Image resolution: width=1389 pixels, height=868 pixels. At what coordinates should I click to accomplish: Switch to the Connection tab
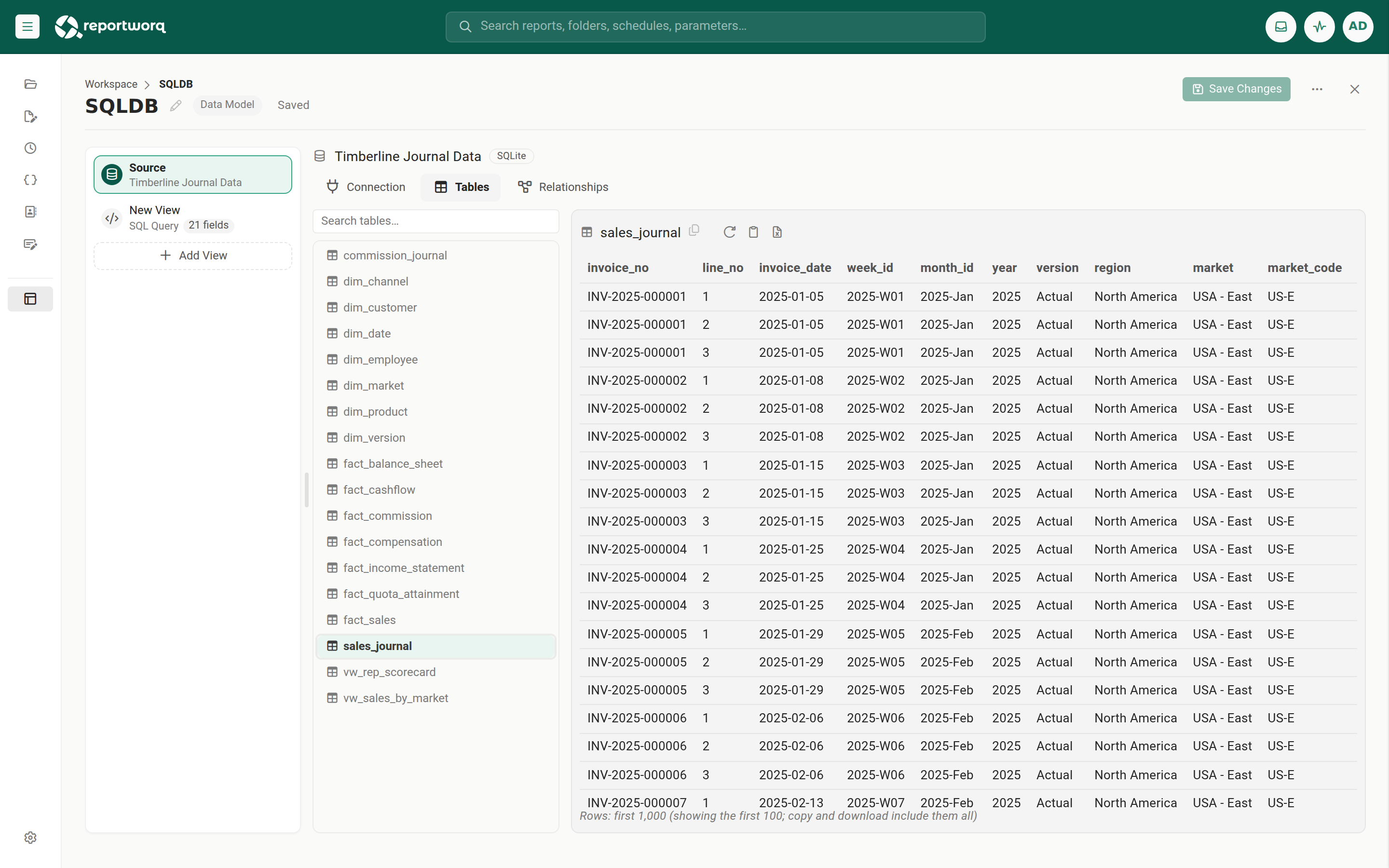[366, 187]
